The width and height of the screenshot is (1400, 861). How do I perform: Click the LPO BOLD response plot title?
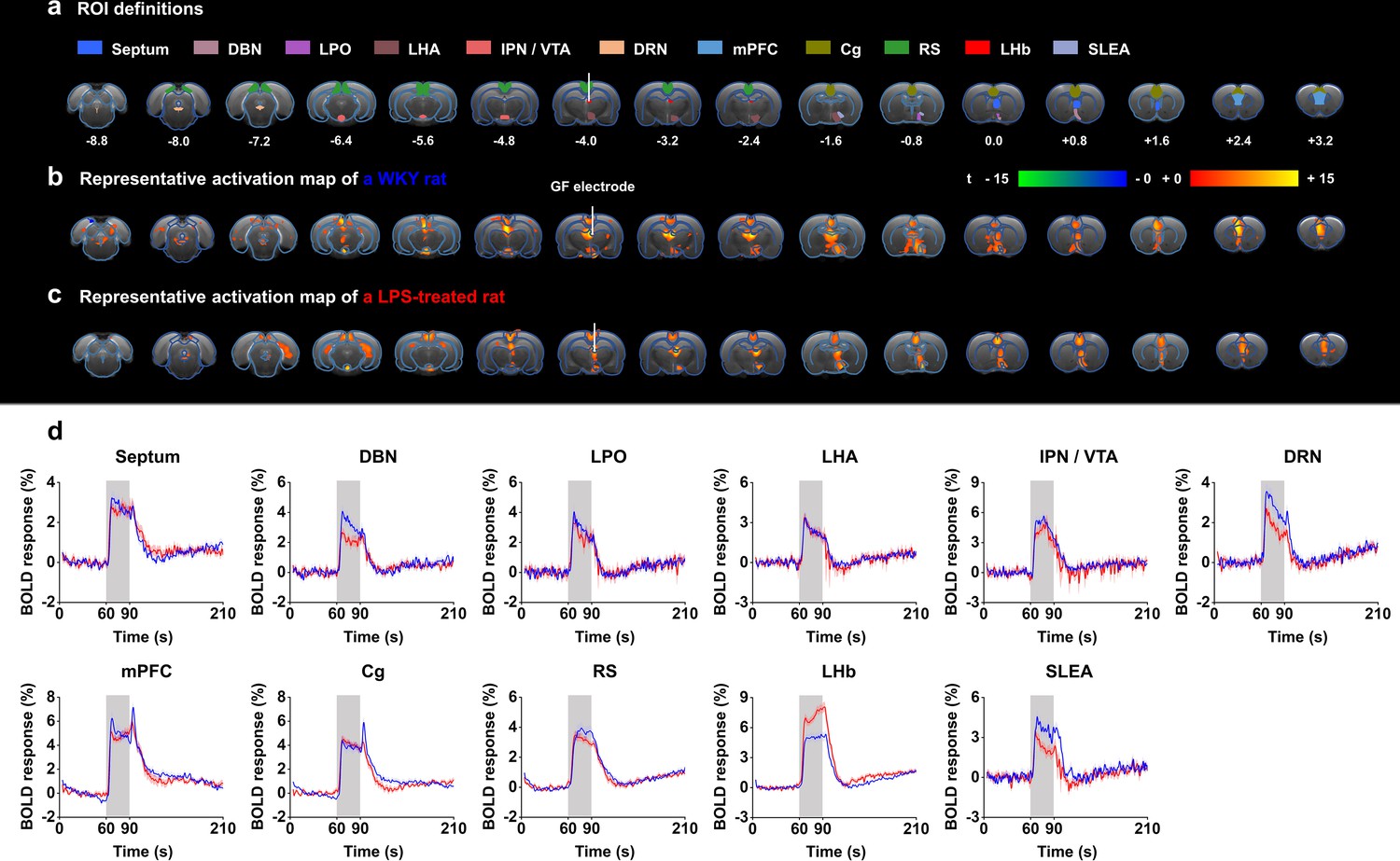(x=609, y=457)
